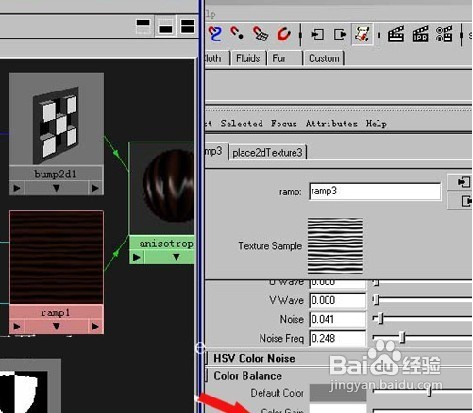Show bottom tab only in Hypershade
473x413 pixels.
pyautogui.click(x=166, y=26)
